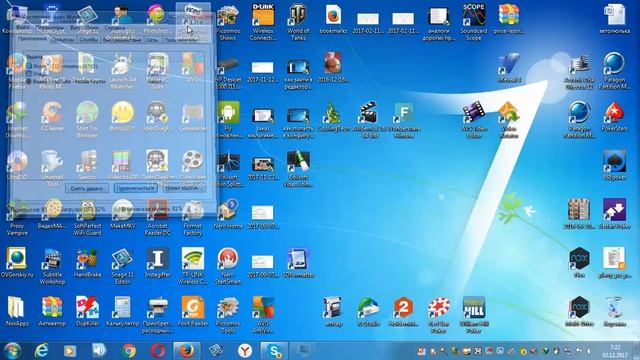Launch DupKiller shortcut

[87, 311]
